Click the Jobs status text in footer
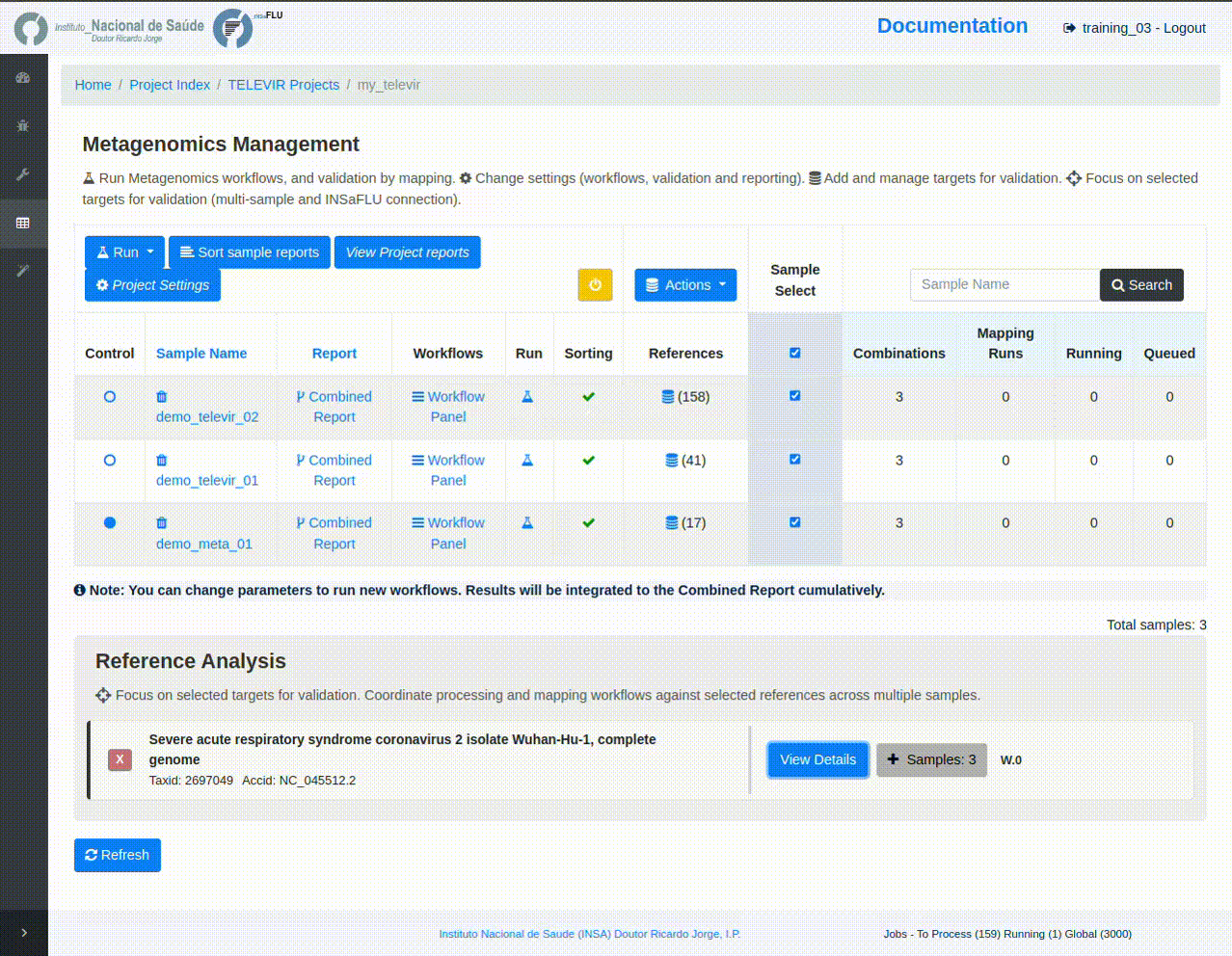The height and width of the screenshot is (956, 1232). 1007,934
